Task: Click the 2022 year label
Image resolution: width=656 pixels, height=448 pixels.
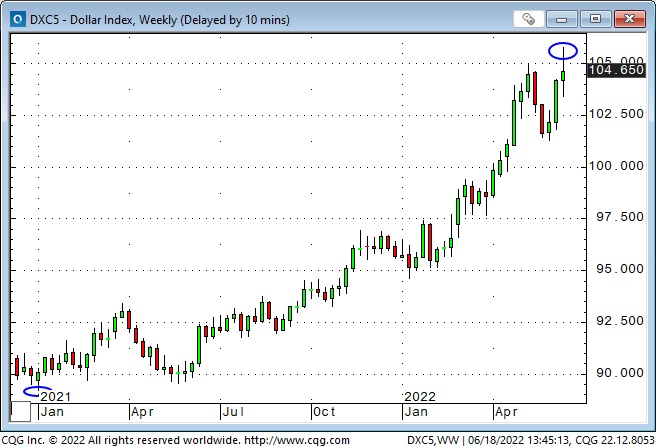Action: (420, 396)
